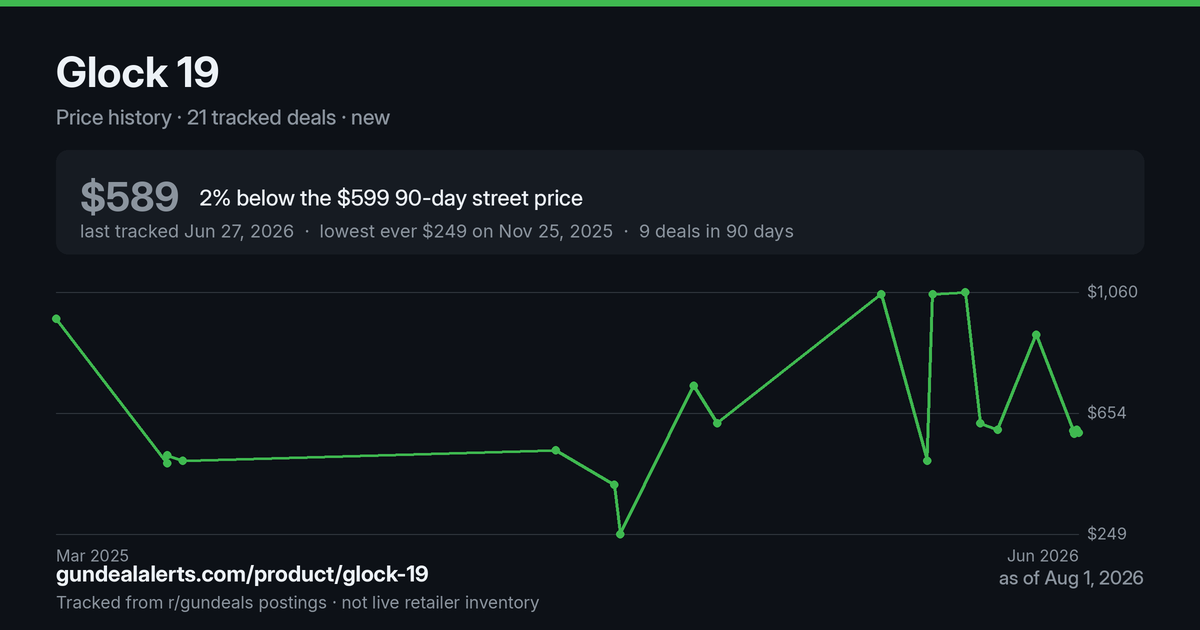Select the $589 current price figure
This screenshot has width=1200, height=630.
[129, 198]
